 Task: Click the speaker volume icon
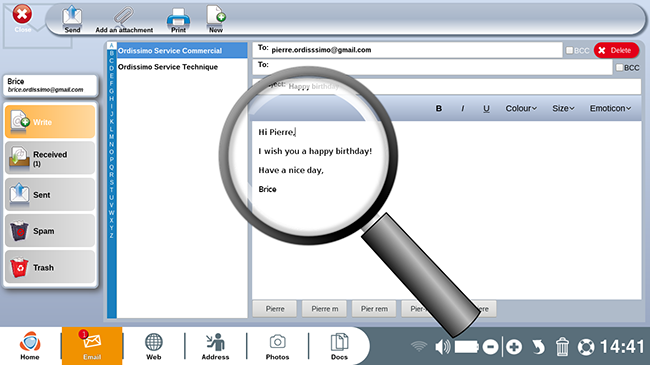[442, 347]
